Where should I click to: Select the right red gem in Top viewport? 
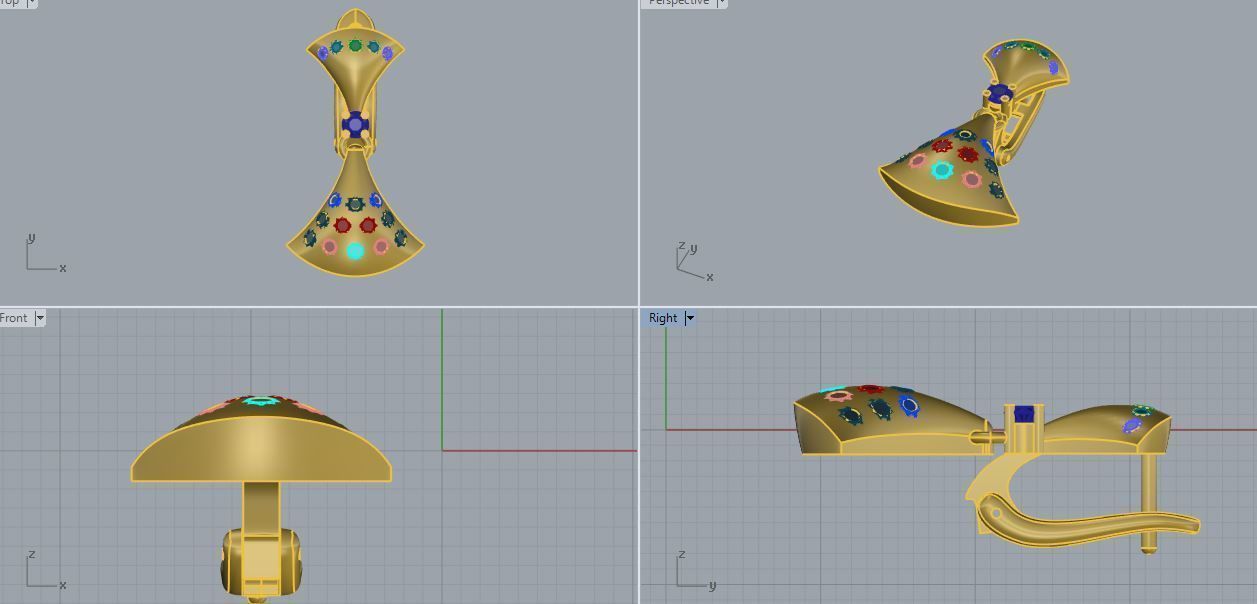click(x=368, y=225)
